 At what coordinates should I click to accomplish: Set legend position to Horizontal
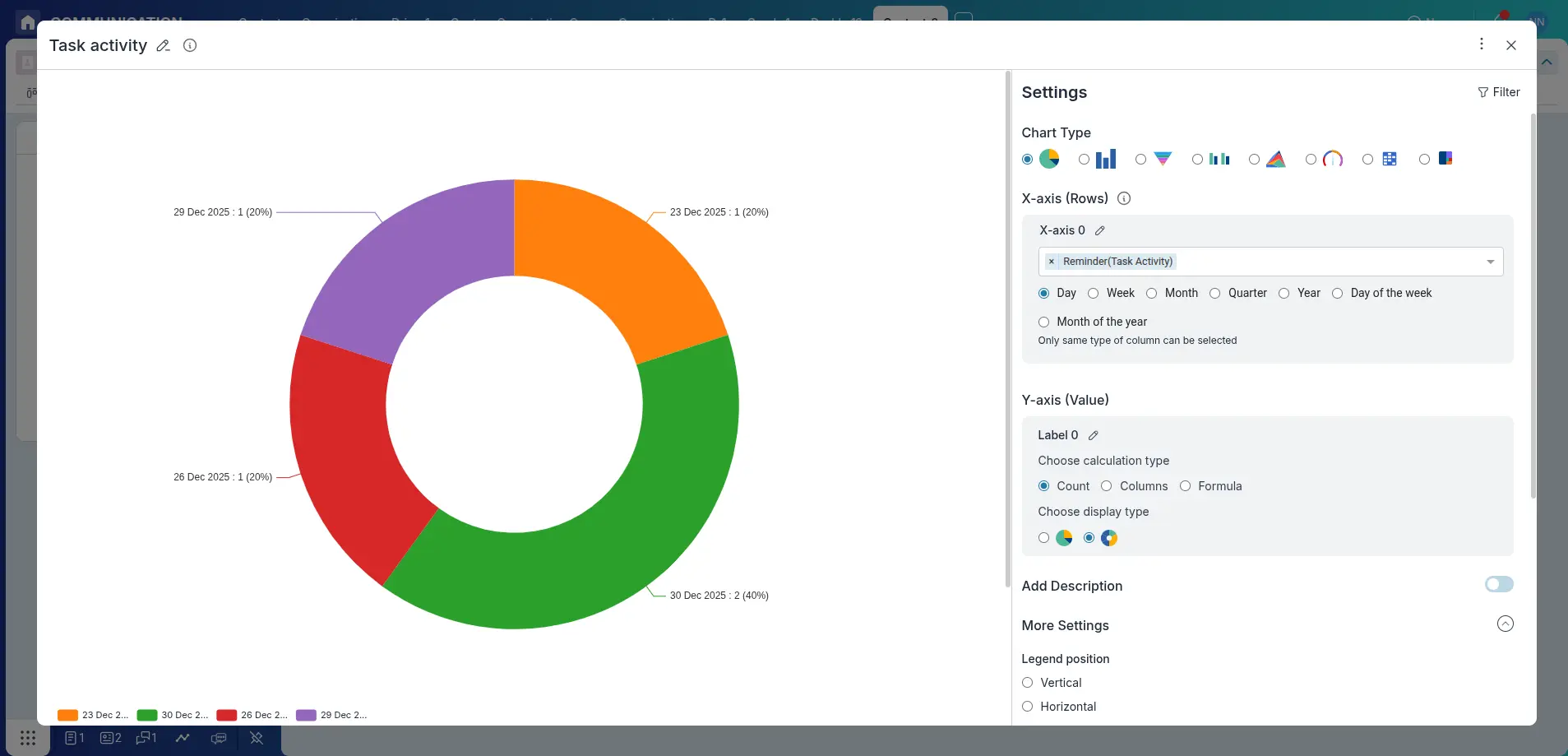(x=1027, y=706)
